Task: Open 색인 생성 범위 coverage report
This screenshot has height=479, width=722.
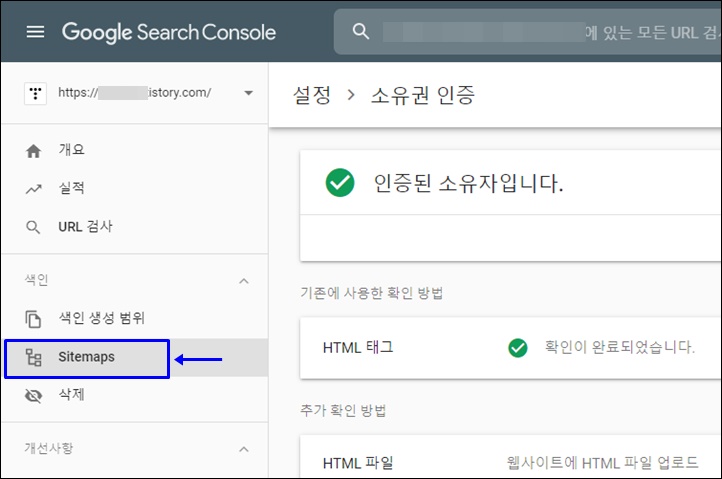Action: coord(102,318)
